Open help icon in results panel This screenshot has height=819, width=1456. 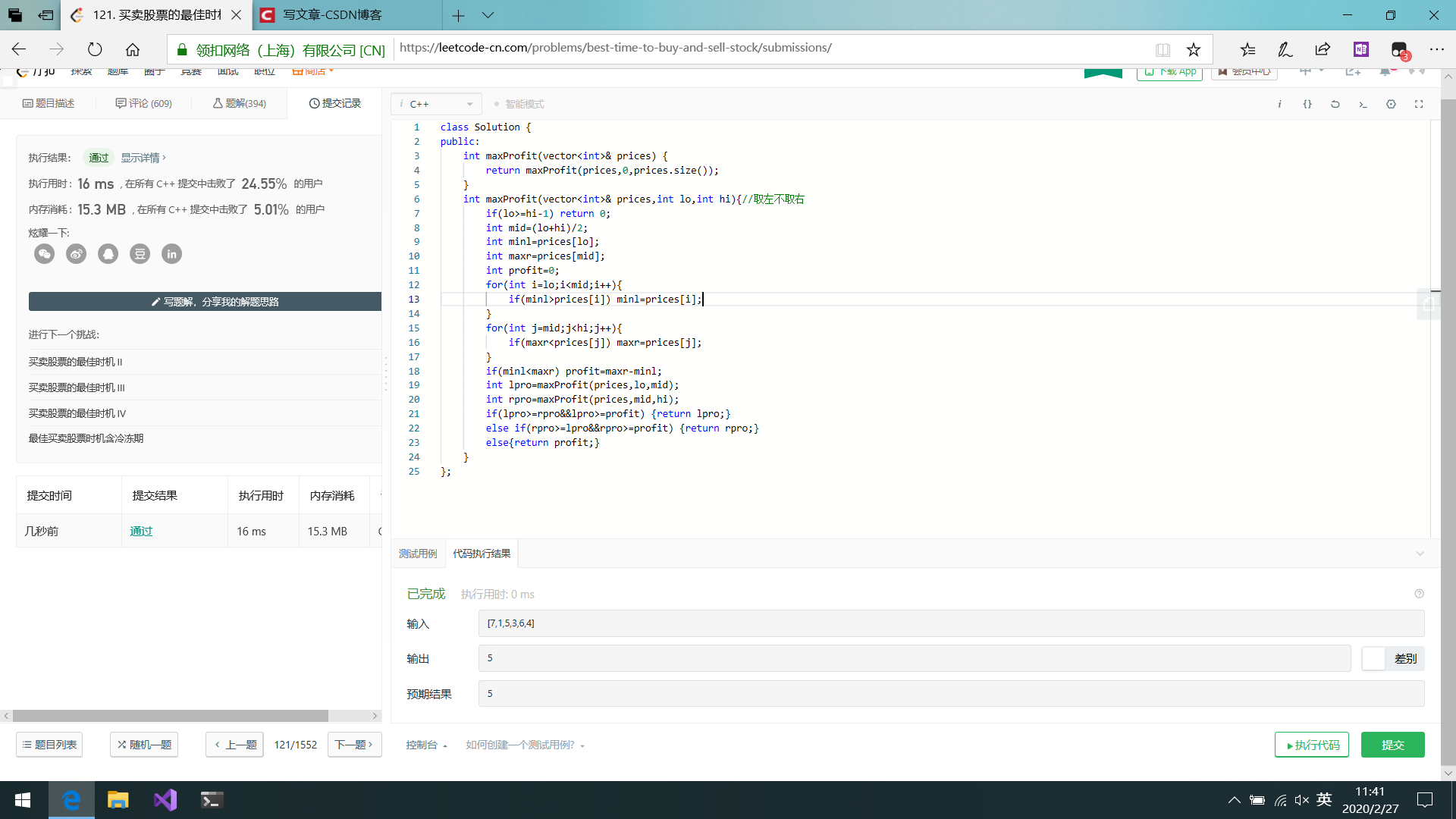tap(1419, 594)
